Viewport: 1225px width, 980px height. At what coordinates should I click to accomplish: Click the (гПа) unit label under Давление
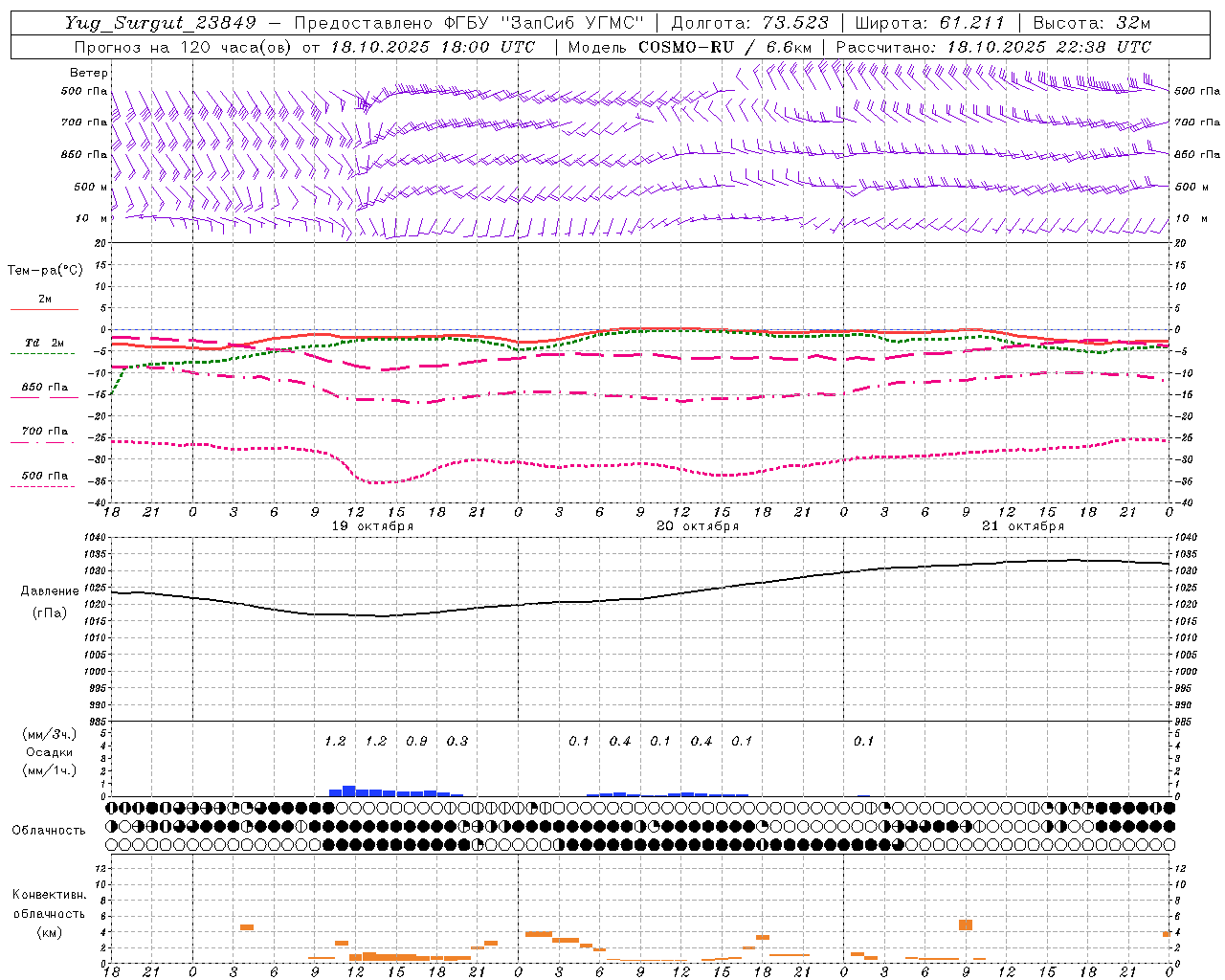click(49, 613)
